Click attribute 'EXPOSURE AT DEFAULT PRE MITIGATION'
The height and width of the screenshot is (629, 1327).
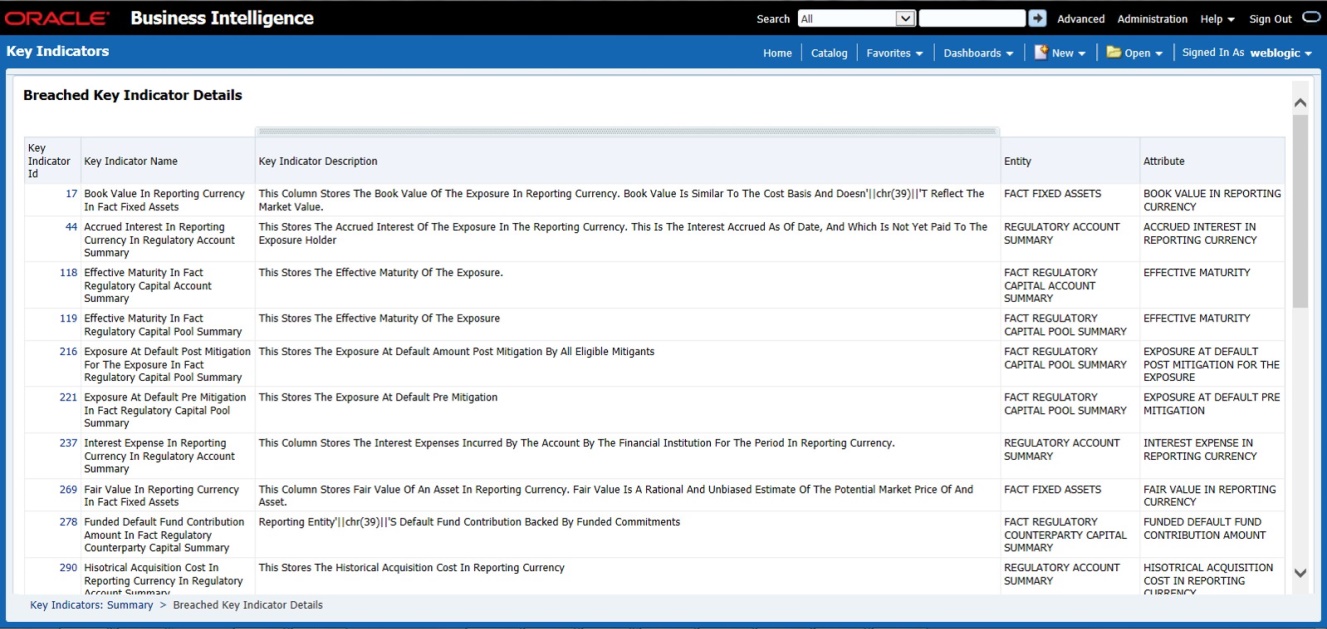click(1212, 404)
